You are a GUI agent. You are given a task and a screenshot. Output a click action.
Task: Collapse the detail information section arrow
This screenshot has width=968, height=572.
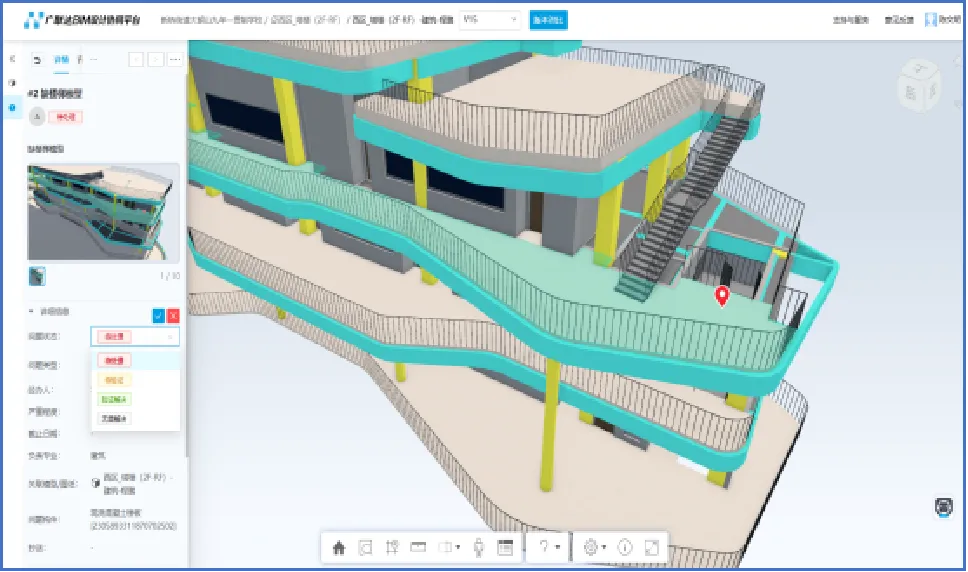(x=31, y=312)
